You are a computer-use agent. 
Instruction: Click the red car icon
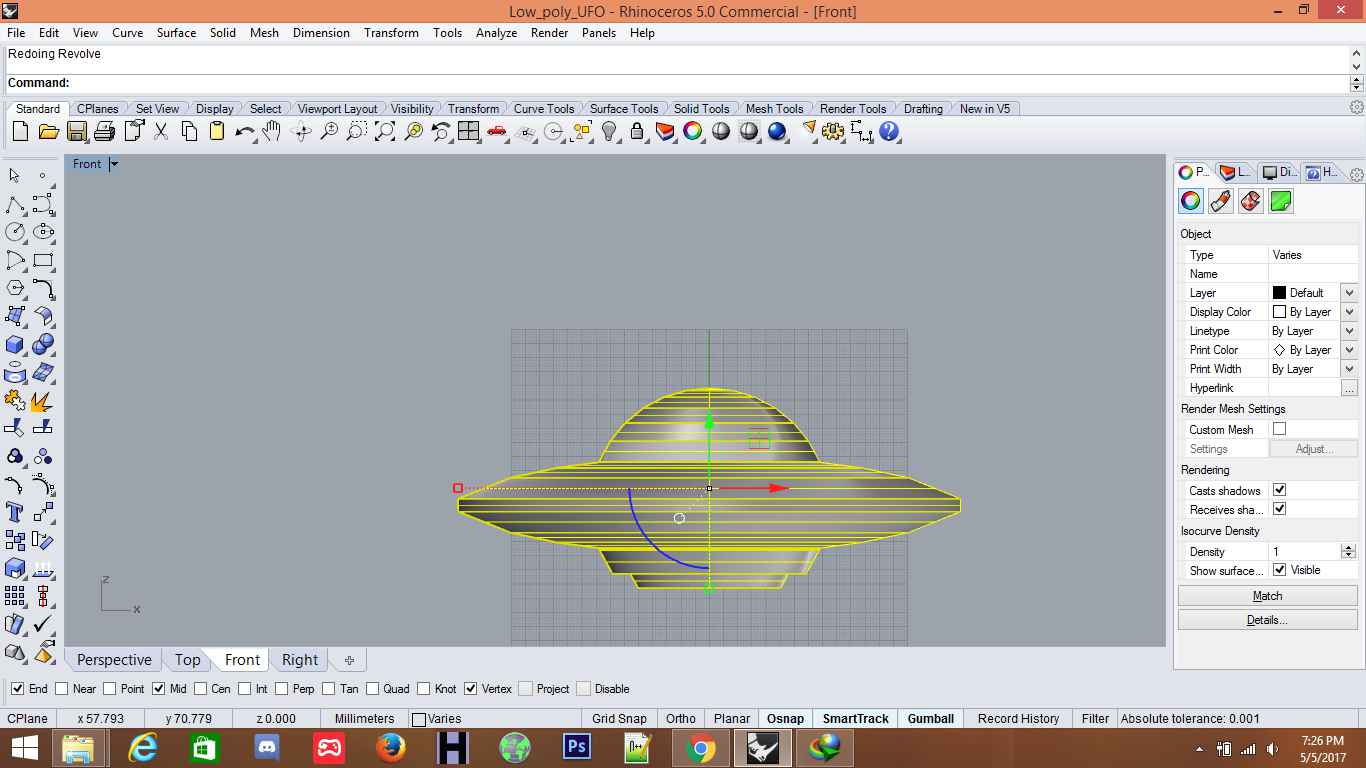click(496, 131)
